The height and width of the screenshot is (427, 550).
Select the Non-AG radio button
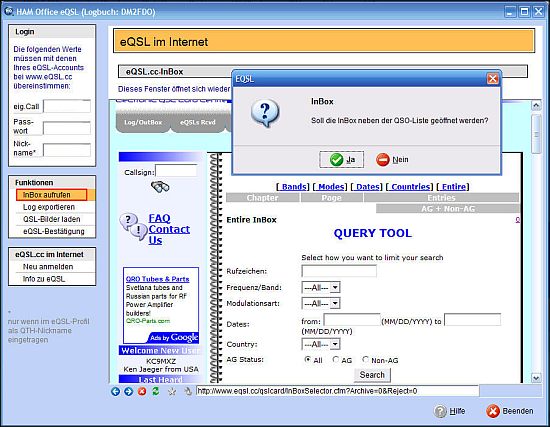pos(366,360)
